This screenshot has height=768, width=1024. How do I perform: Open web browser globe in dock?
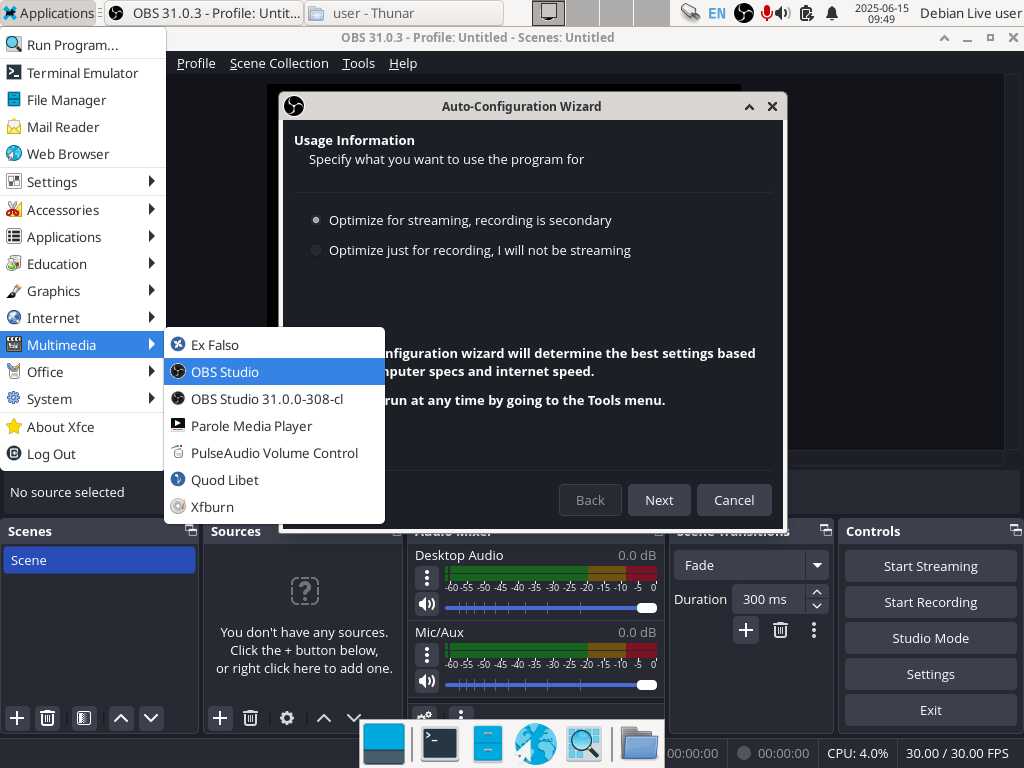point(536,744)
